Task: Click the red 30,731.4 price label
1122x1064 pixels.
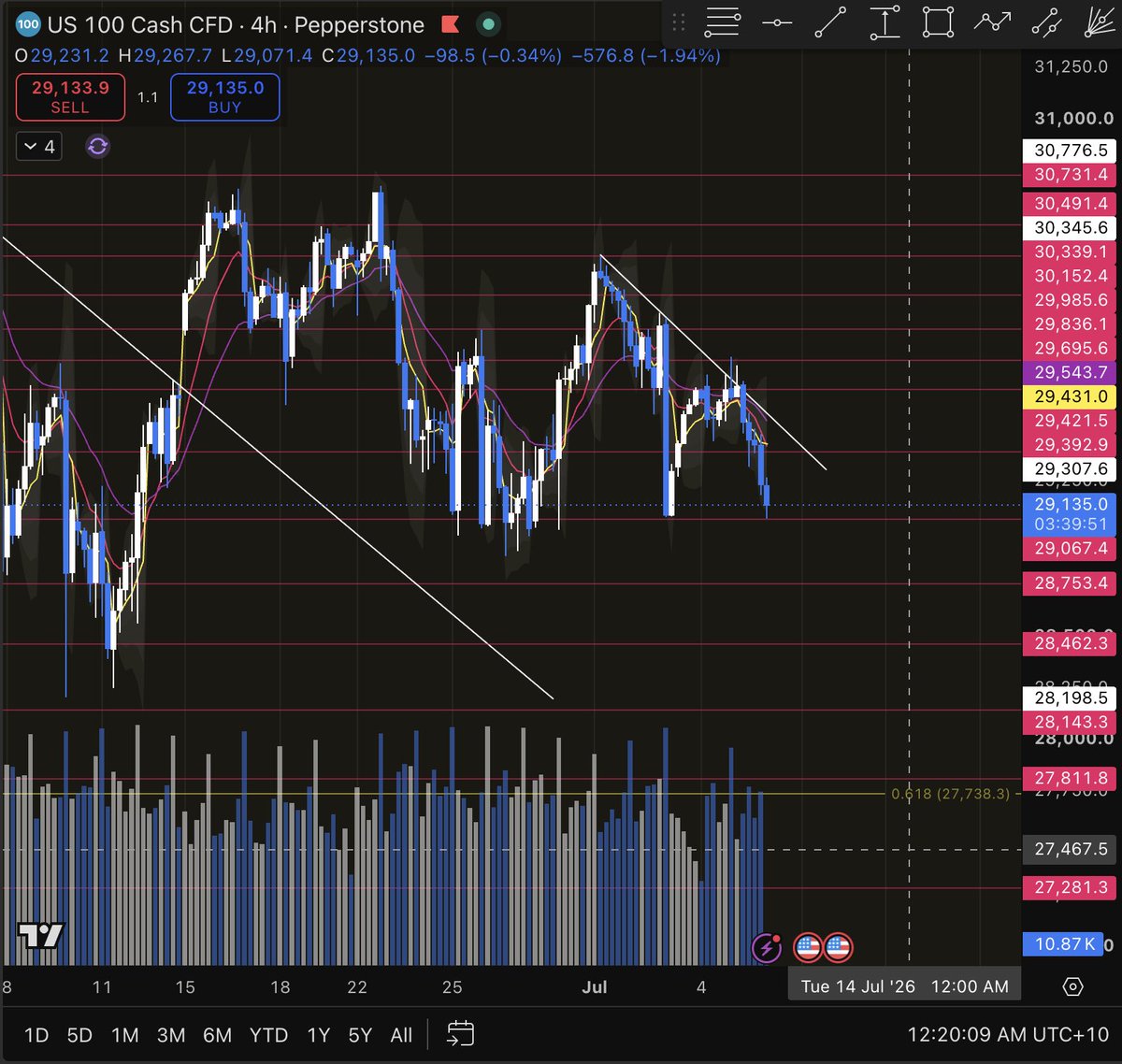Action: point(1071,174)
